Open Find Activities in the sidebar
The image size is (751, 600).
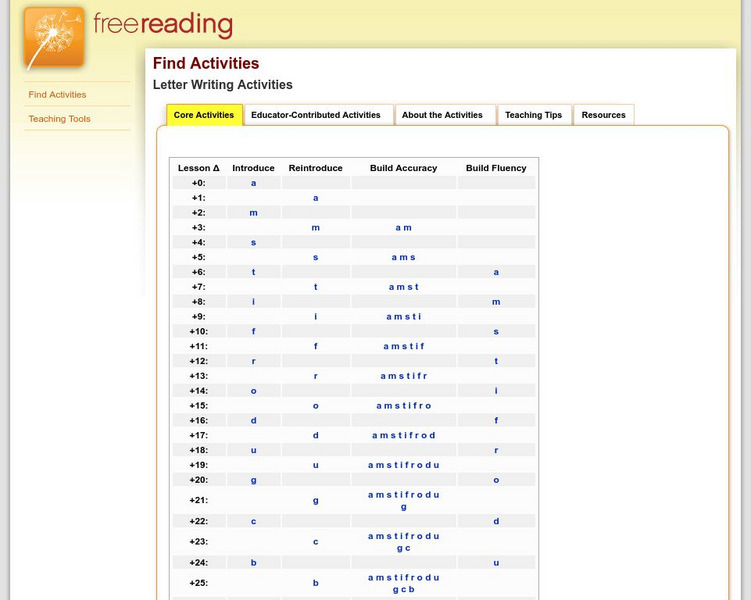57,95
